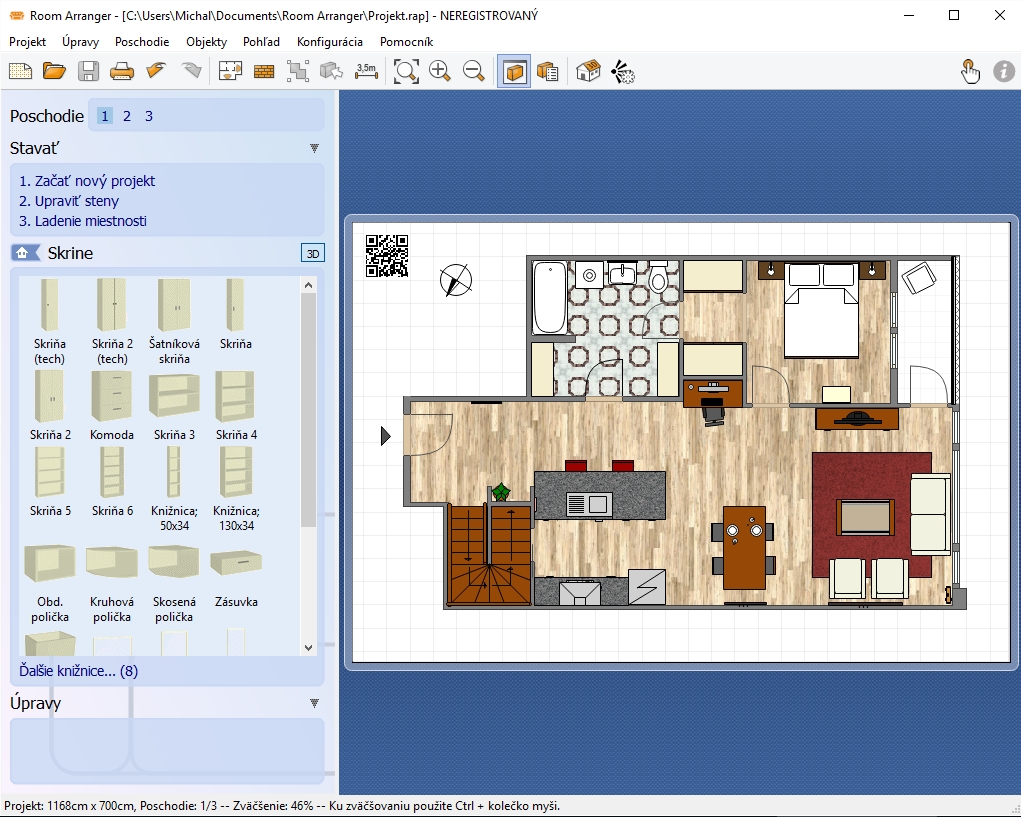1021x817 pixels.
Task: Collapse the Stavať section arrow
Action: (x=314, y=149)
